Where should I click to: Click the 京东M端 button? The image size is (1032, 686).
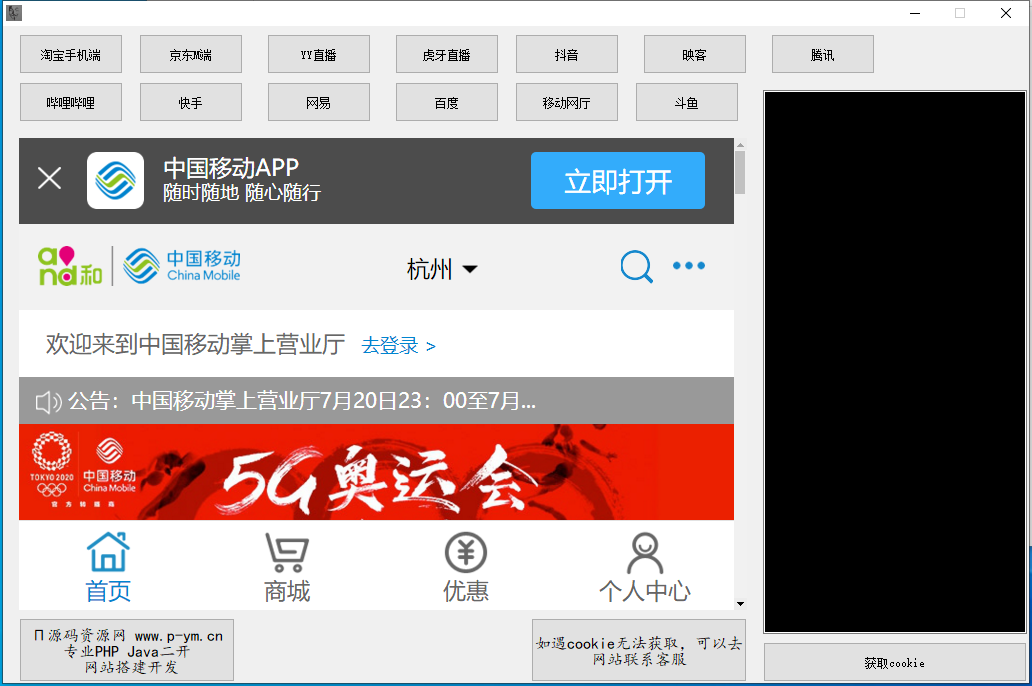(191, 54)
